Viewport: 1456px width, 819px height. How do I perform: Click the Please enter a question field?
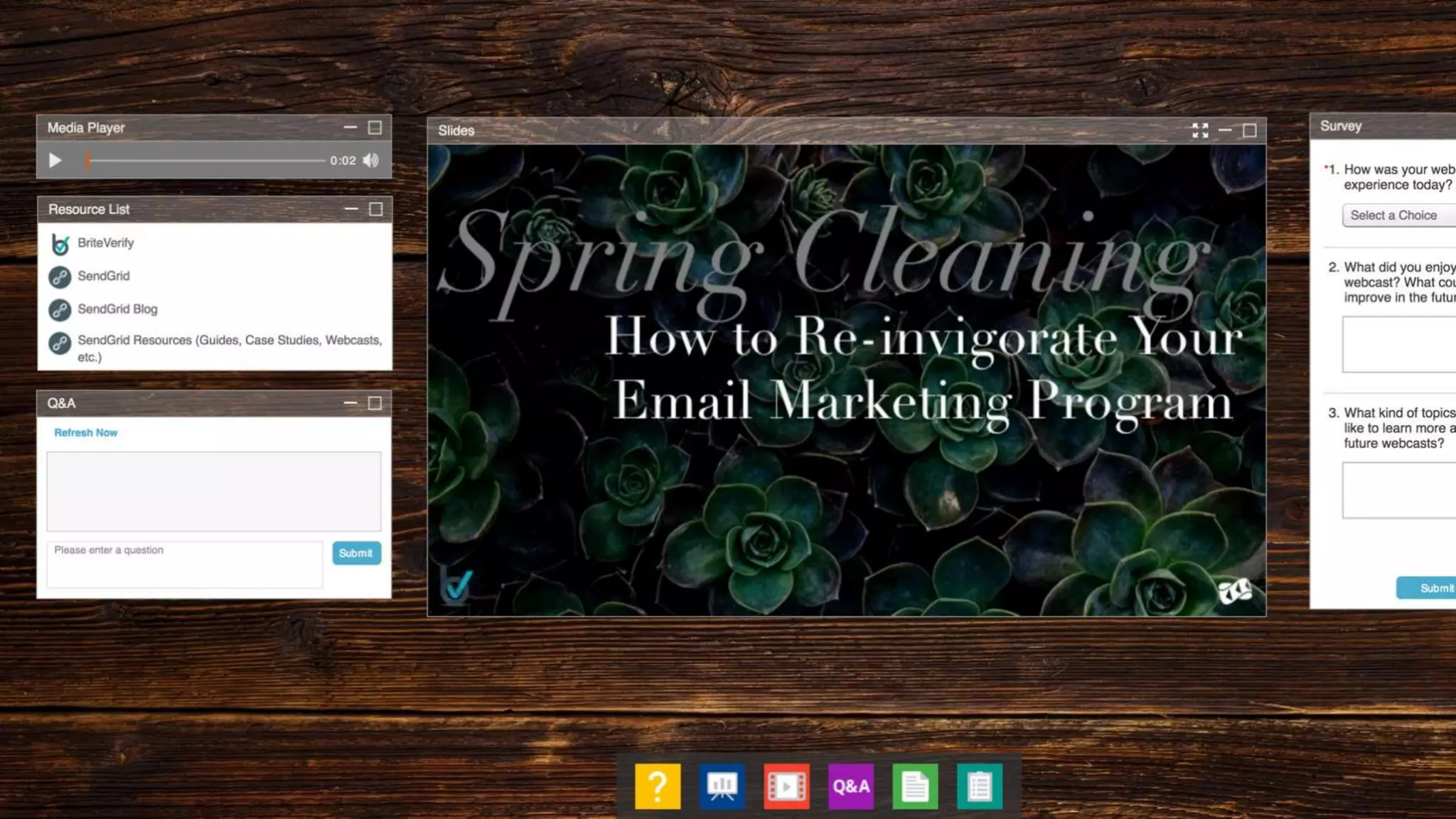point(185,564)
